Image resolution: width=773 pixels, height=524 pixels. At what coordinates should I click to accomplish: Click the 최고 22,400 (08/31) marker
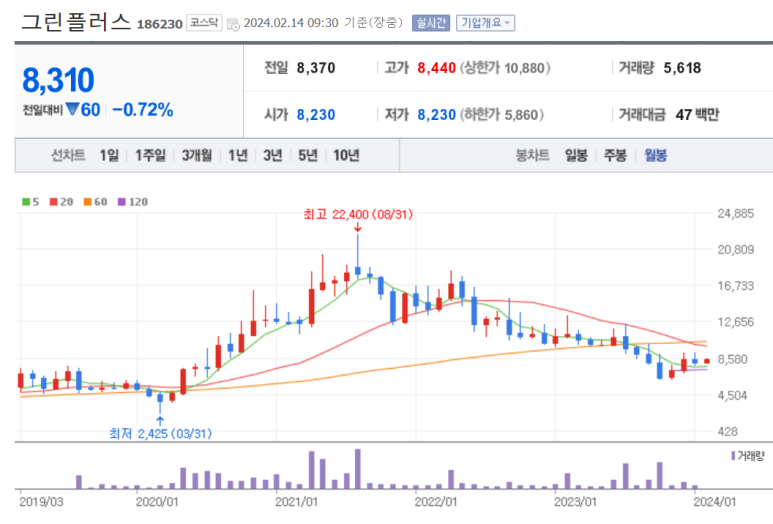point(358,214)
